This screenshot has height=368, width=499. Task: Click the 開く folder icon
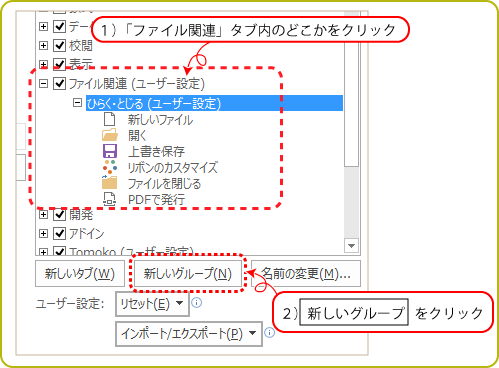tap(110, 135)
